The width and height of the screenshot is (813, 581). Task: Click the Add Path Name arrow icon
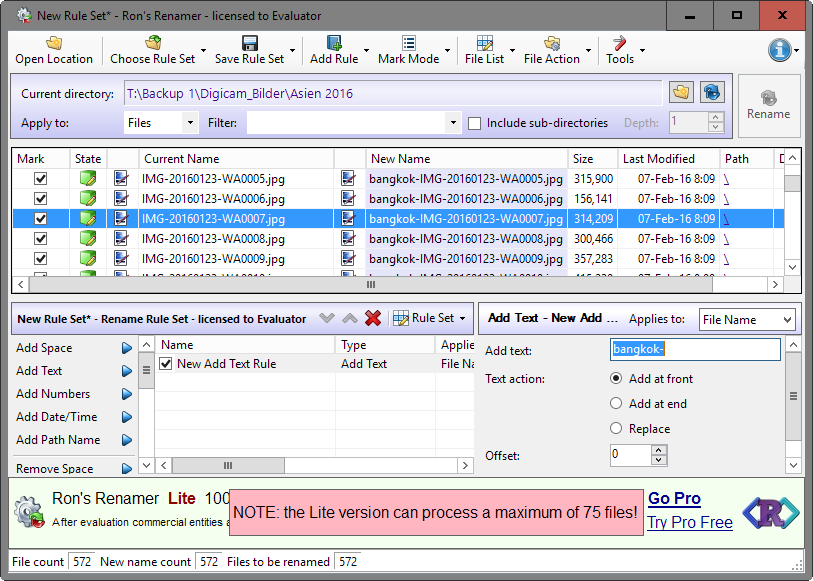click(127, 440)
